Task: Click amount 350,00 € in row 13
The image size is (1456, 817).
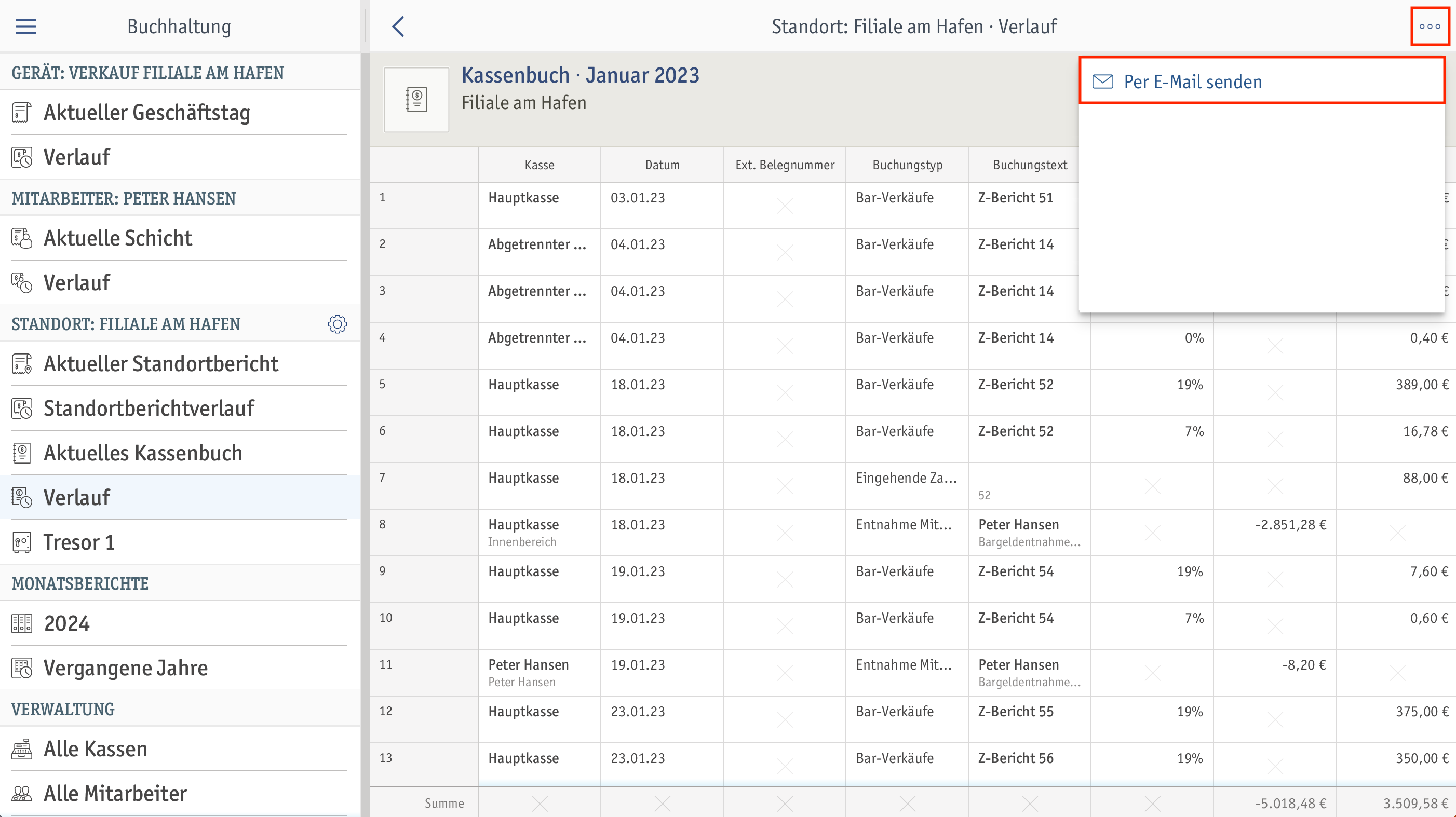Action: (1422, 758)
